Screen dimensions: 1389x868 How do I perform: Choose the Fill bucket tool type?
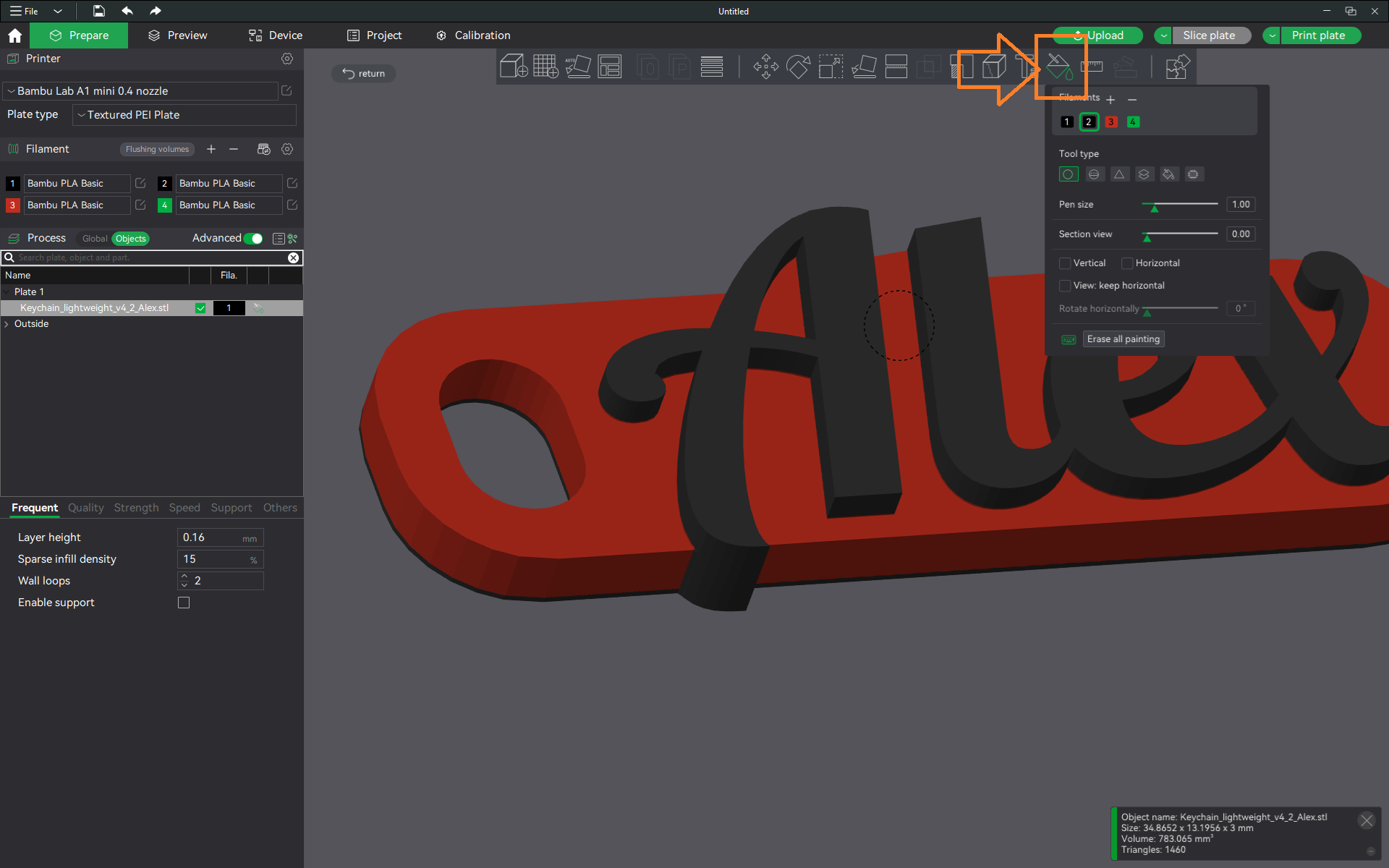point(1168,174)
